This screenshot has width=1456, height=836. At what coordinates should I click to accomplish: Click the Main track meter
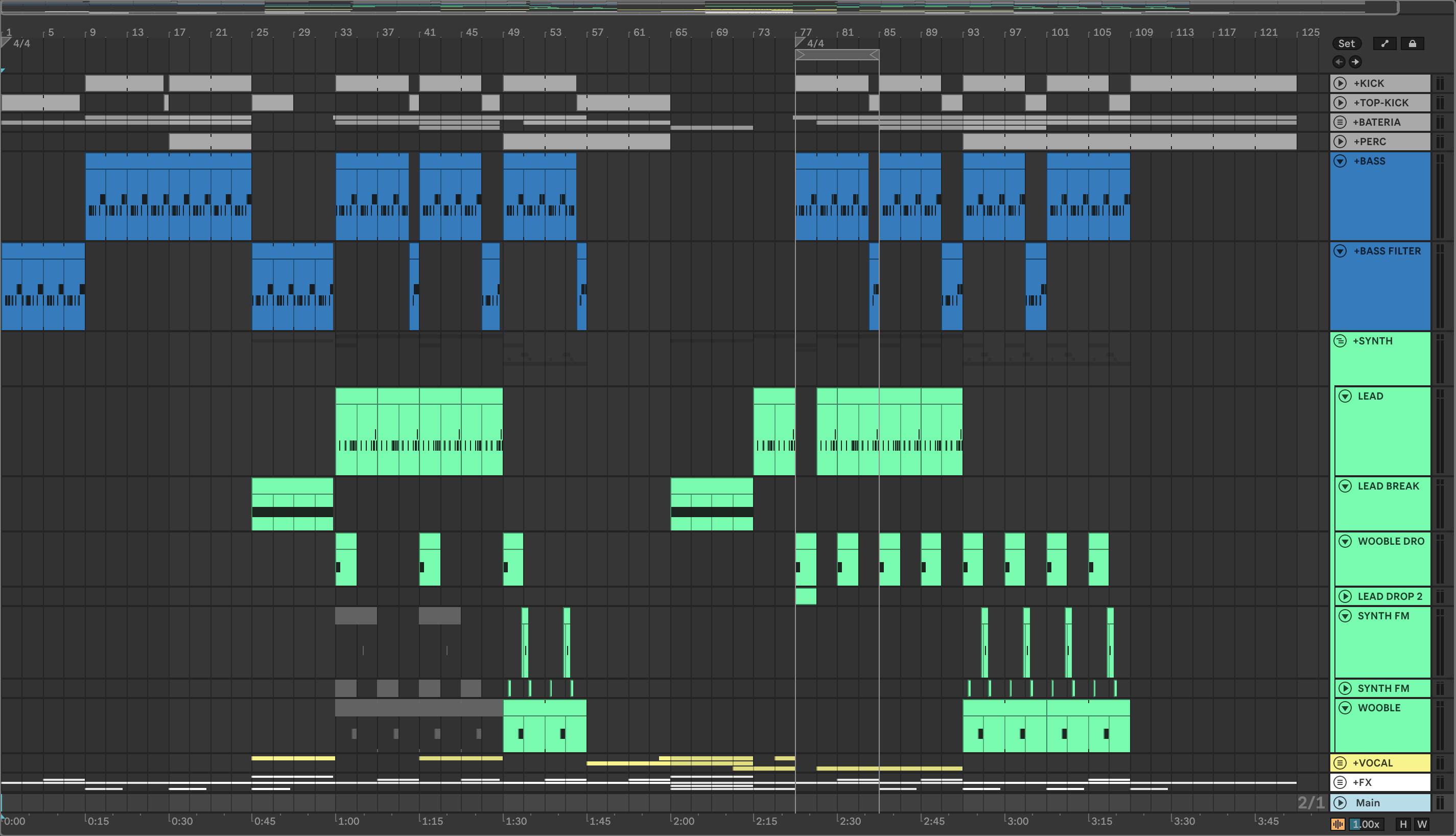tap(1439, 803)
